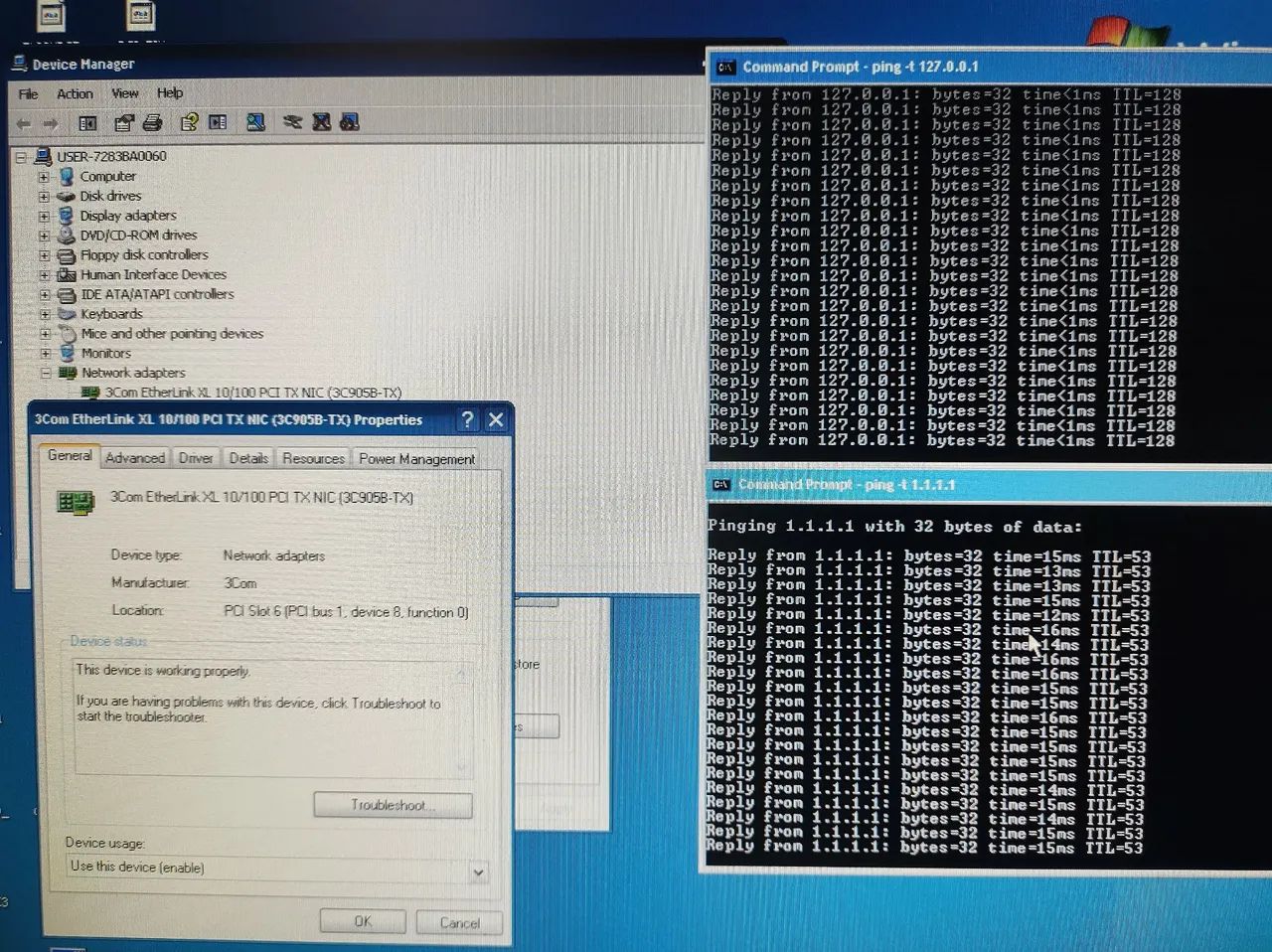Click the cable-shaped toolbar icon
This screenshot has width=1272, height=952.
292,122
